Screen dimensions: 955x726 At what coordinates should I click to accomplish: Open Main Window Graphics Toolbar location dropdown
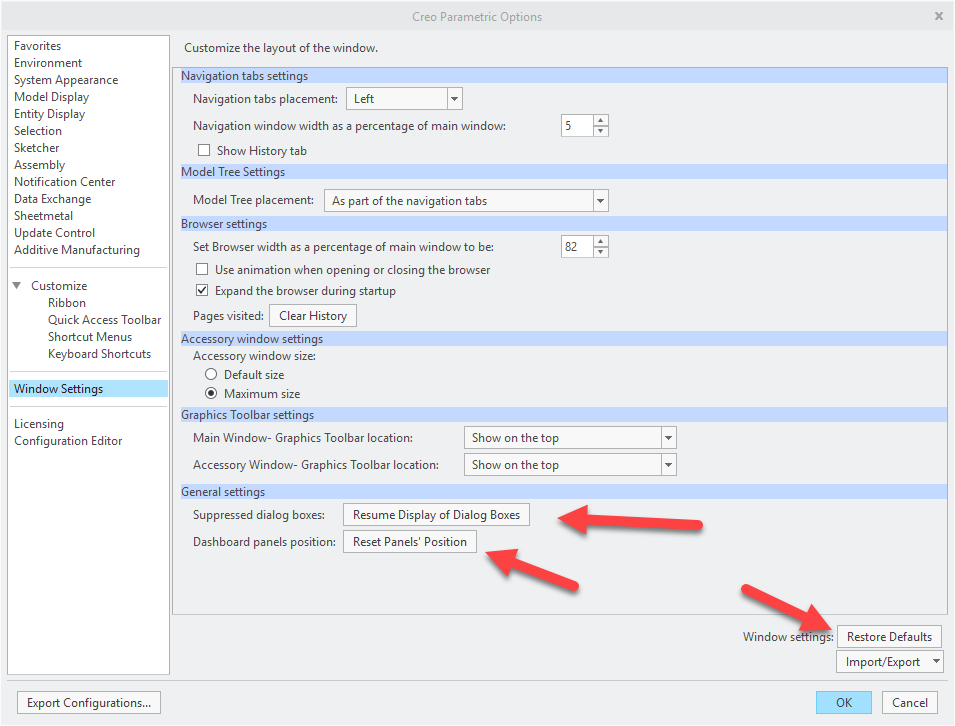570,438
